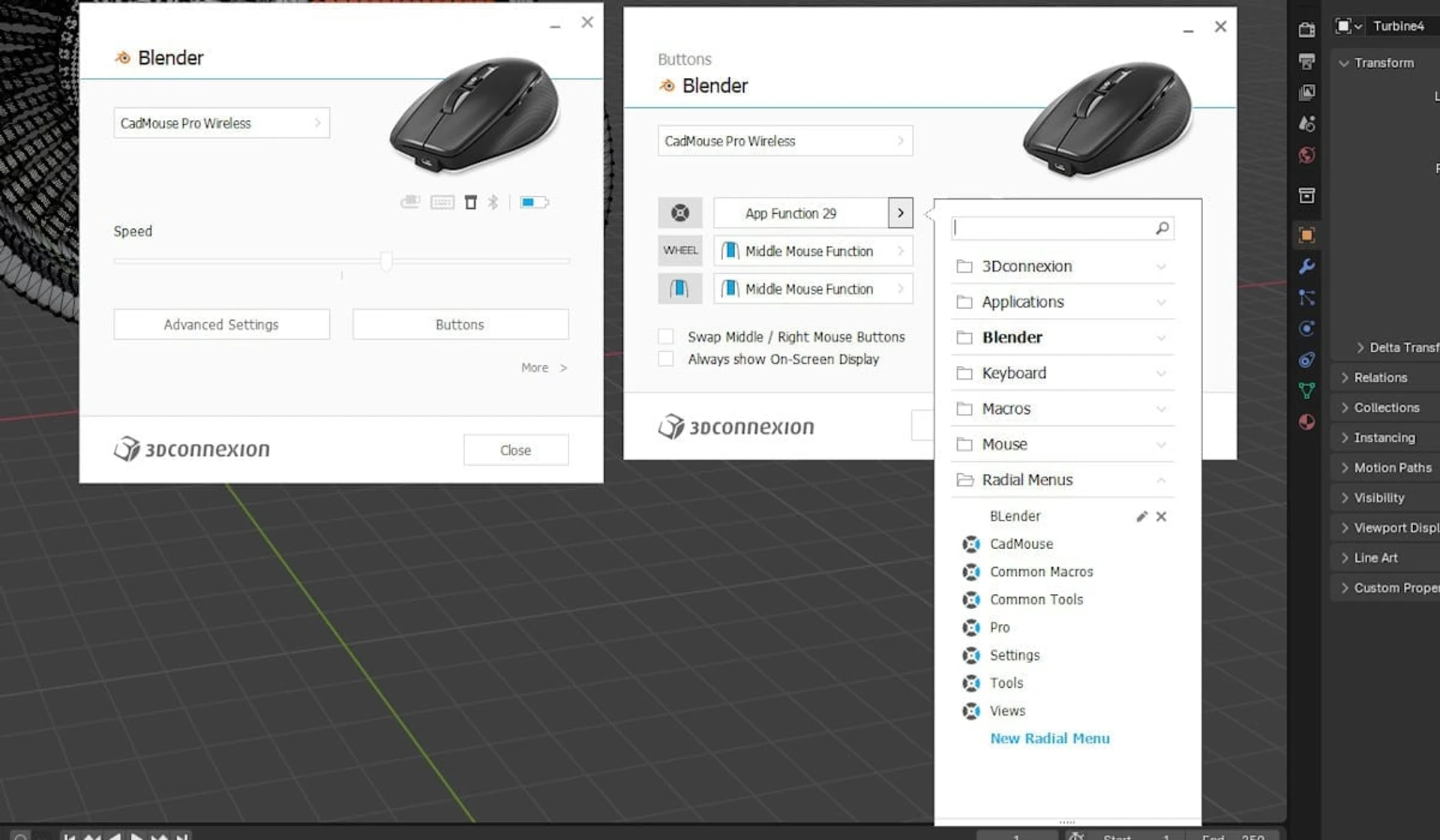Open WHEEL Middle Mouse Function dropdown
1440x840 pixels.
813,250
